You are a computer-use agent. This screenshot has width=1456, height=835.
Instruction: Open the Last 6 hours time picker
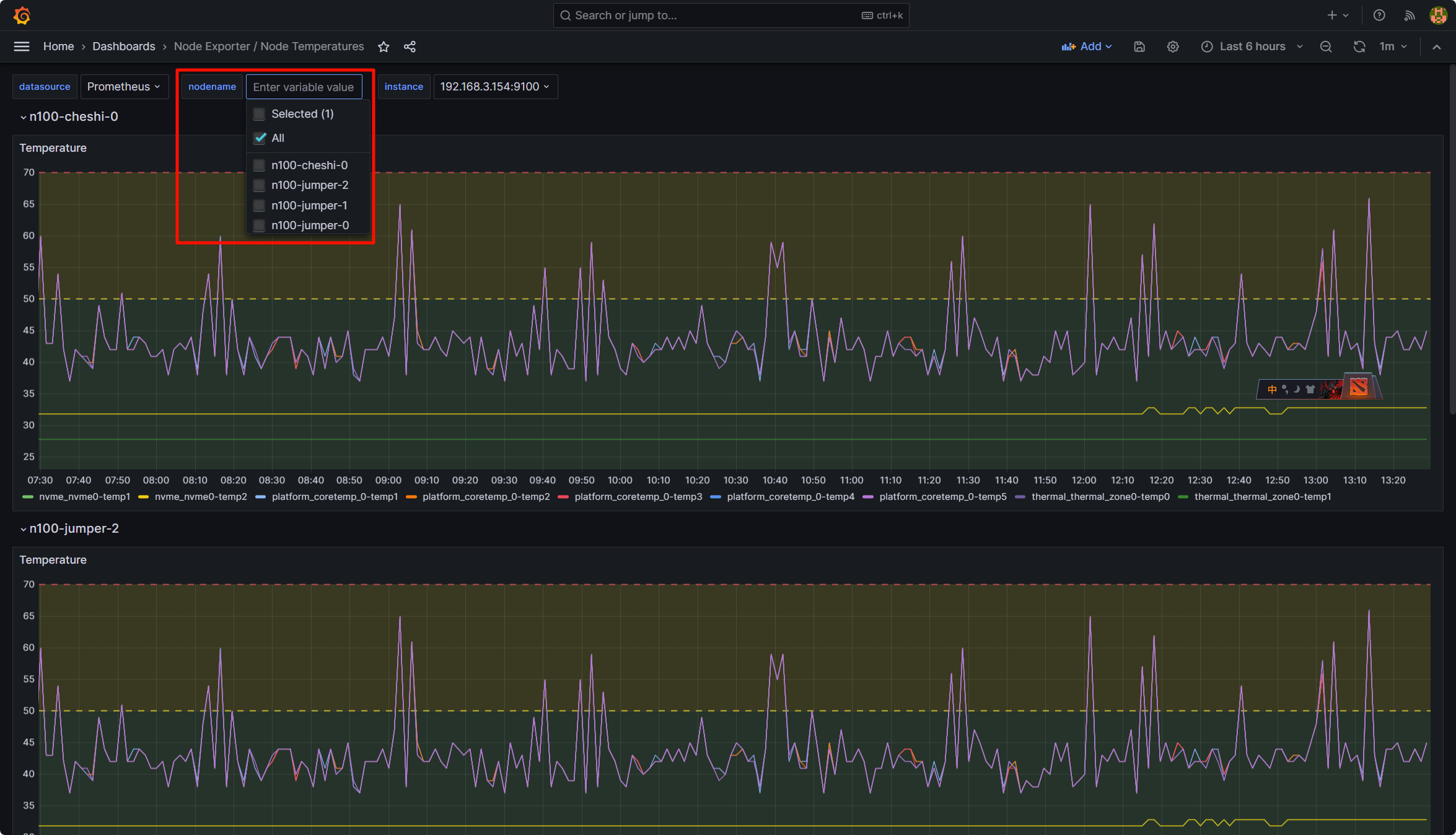click(x=1252, y=46)
